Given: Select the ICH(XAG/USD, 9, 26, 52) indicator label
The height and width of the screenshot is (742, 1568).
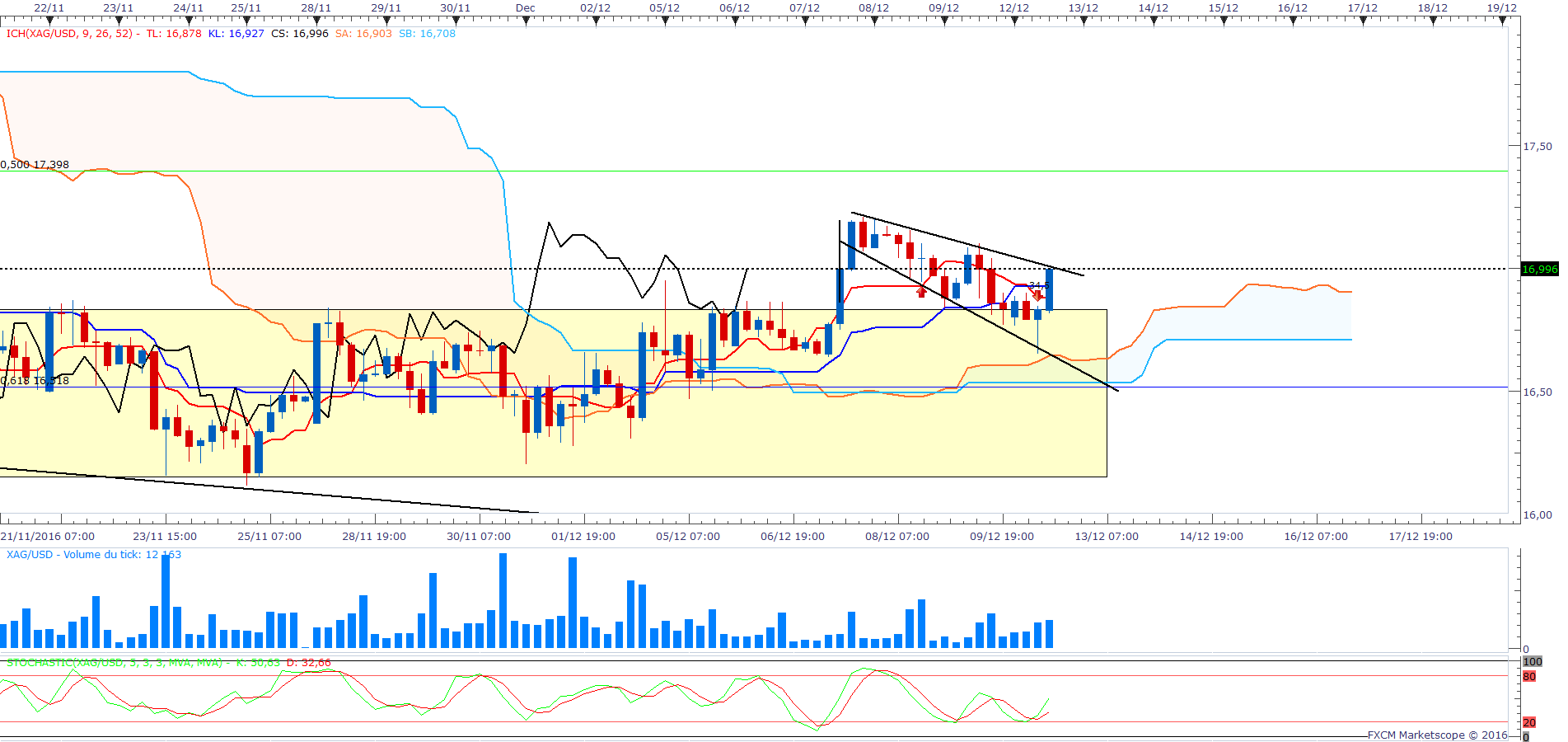Looking at the screenshot, I should [x=69, y=34].
